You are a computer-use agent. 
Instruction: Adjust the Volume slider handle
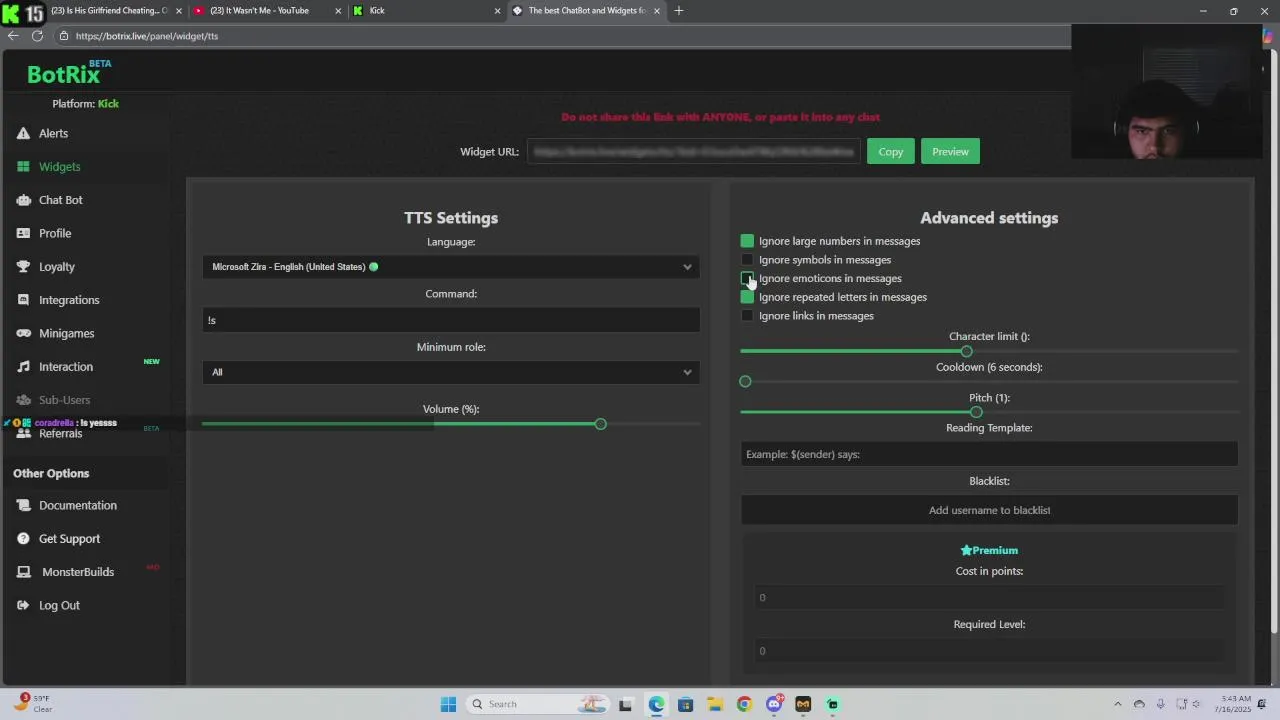600,425
